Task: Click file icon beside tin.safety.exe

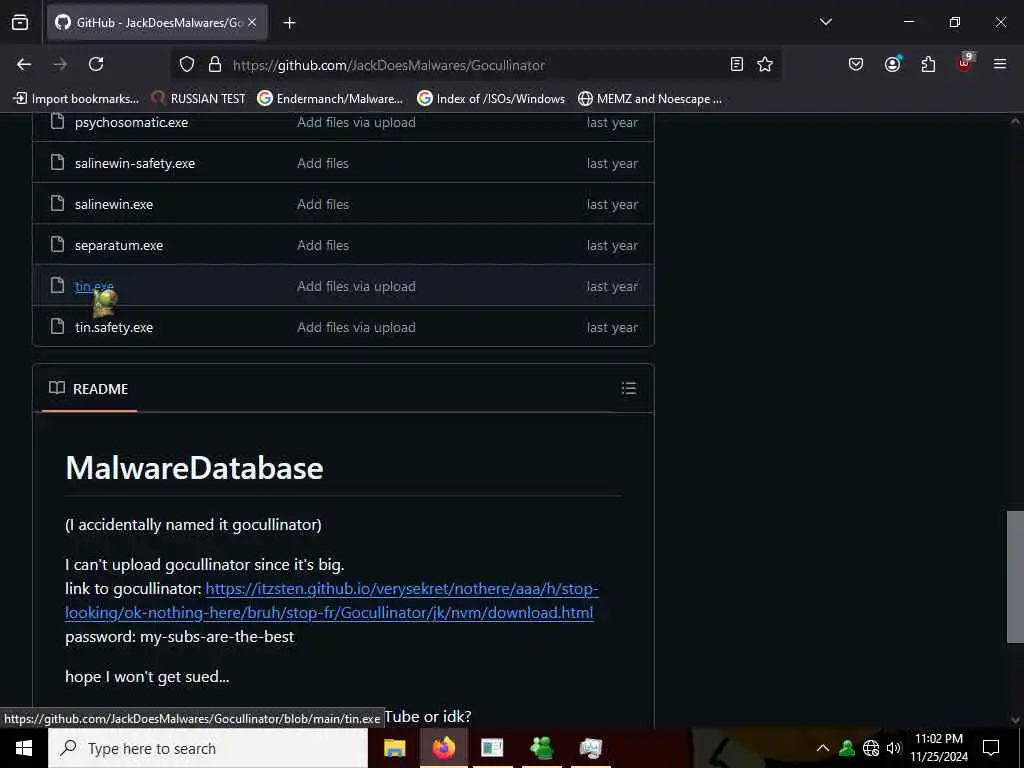Action: 57,326
